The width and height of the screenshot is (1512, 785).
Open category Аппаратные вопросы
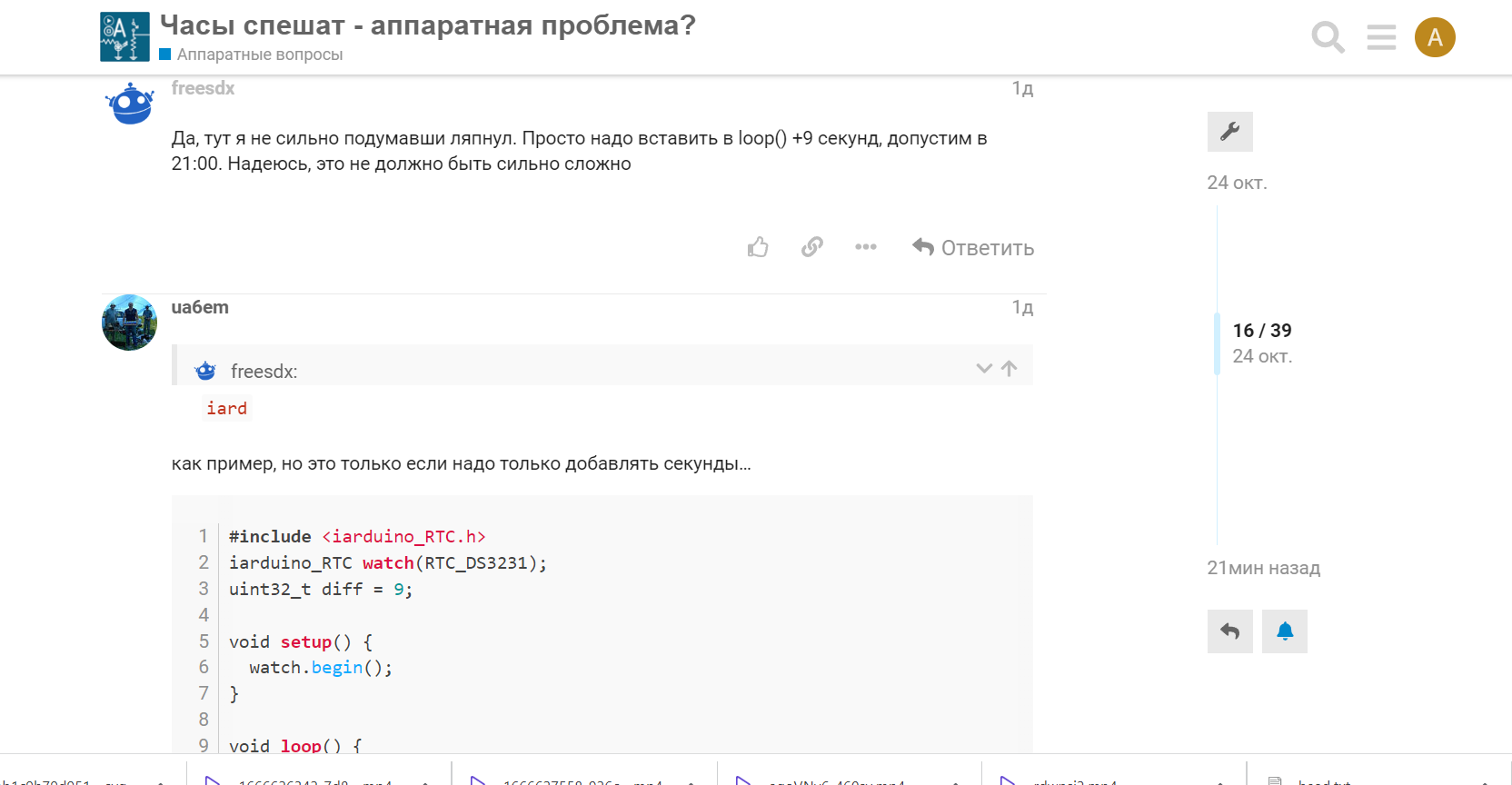(x=251, y=55)
